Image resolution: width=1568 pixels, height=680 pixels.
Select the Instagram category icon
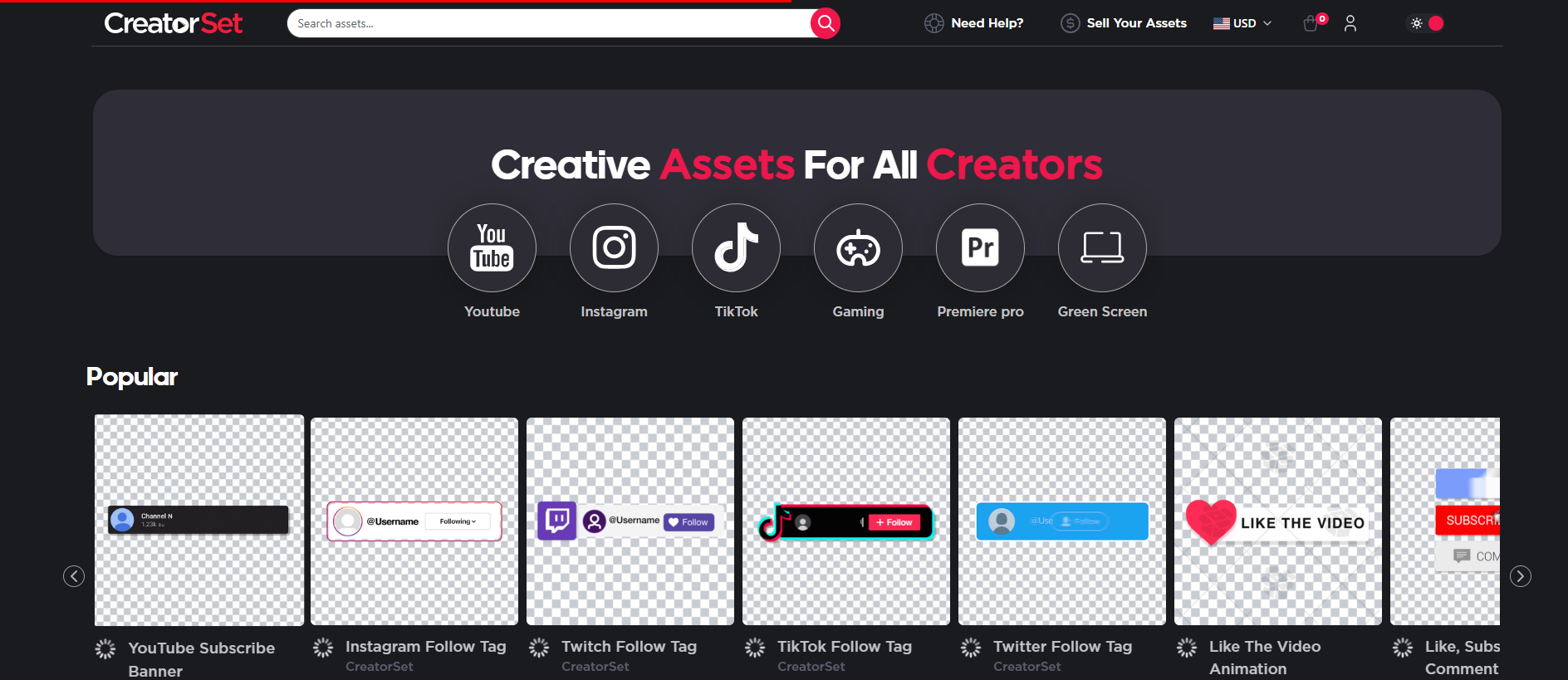click(x=614, y=247)
